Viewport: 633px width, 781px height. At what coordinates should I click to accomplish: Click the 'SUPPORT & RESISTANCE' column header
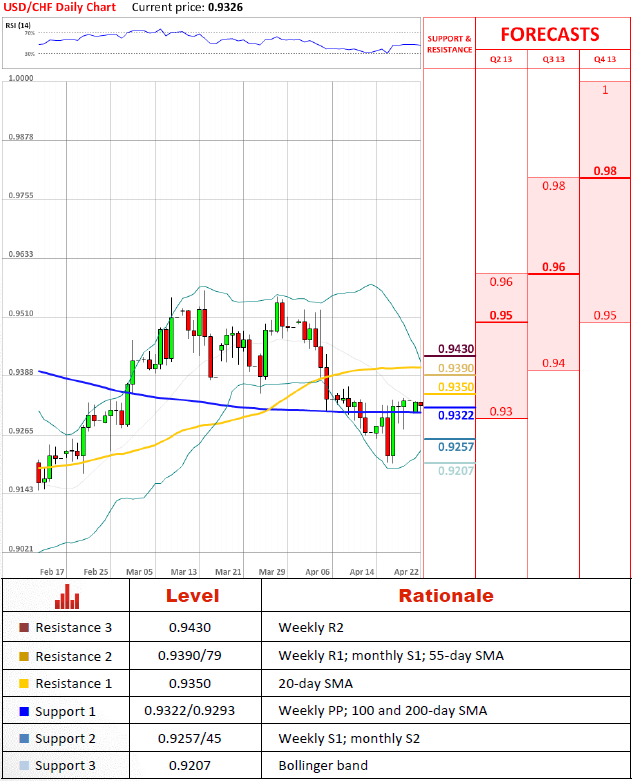[449, 44]
